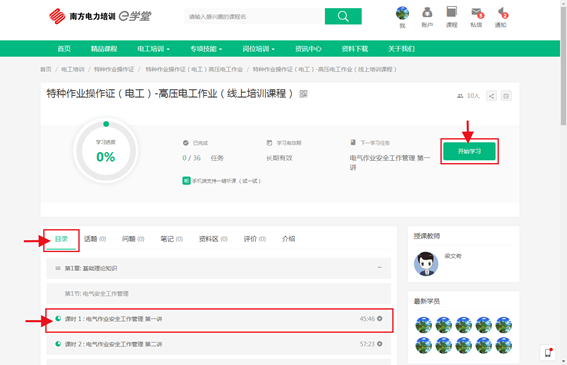Click the 长期有效 validity text
The height and width of the screenshot is (365, 567).
coord(279,158)
